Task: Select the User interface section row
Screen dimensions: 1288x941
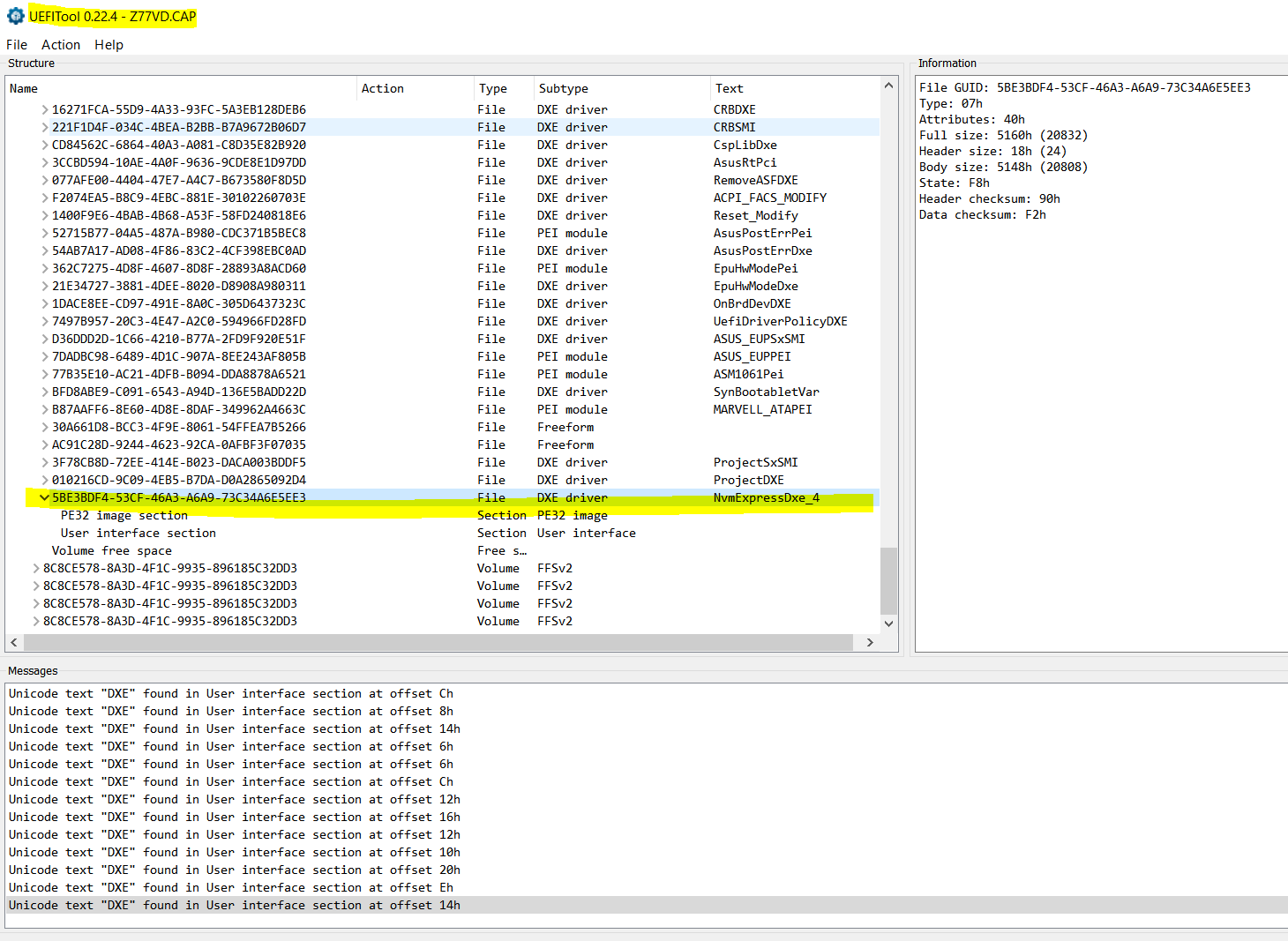Action: [x=443, y=534]
